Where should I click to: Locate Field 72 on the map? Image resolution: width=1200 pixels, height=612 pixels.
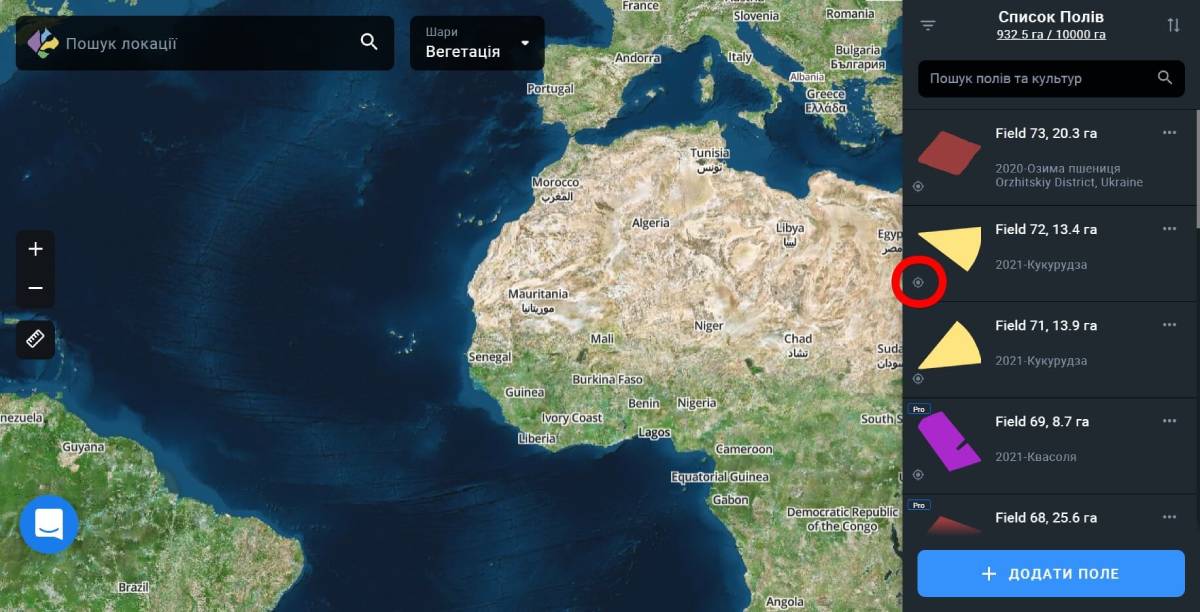(918, 282)
